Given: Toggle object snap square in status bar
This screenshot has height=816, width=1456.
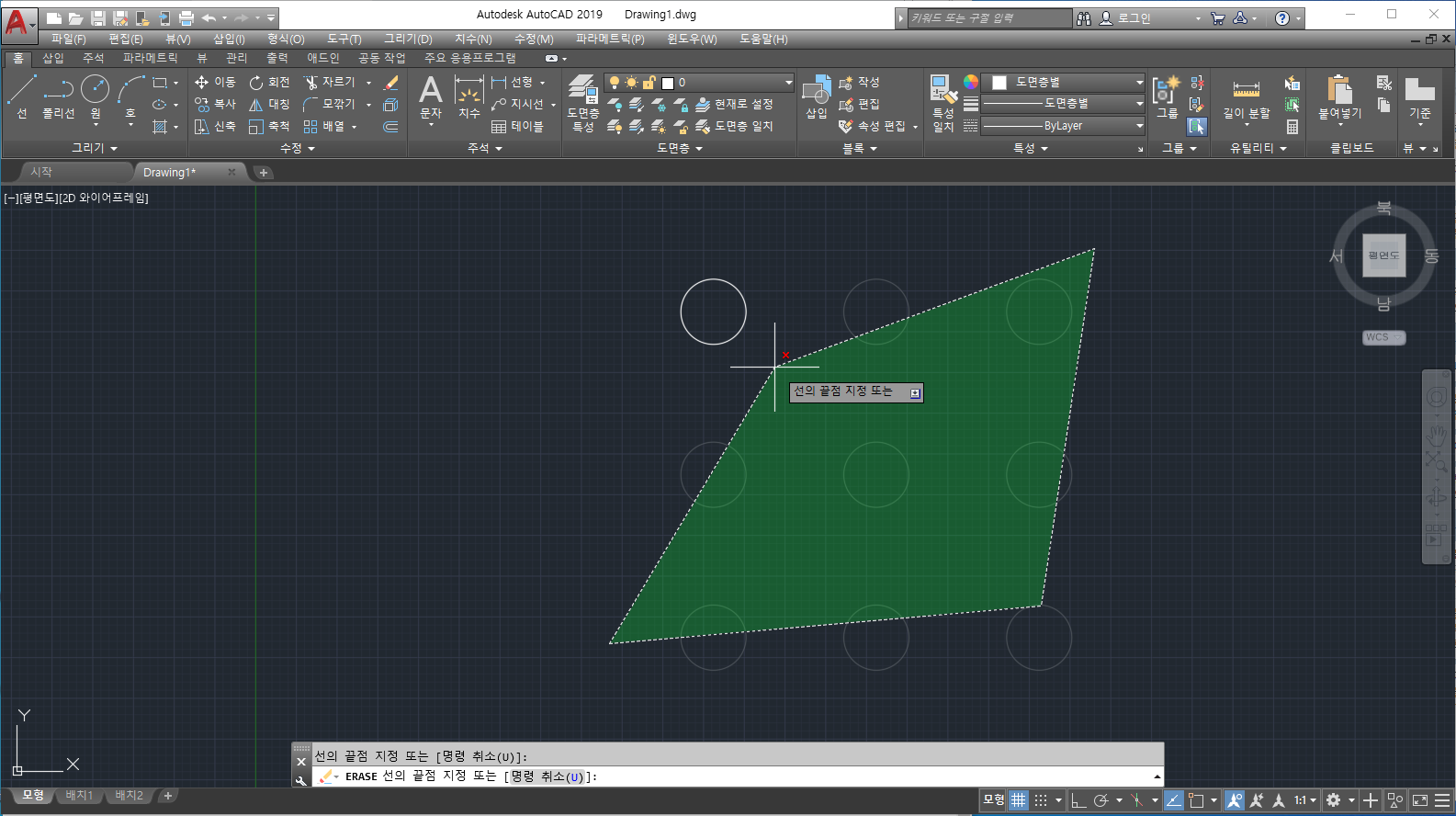Looking at the screenshot, I should [x=1196, y=800].
